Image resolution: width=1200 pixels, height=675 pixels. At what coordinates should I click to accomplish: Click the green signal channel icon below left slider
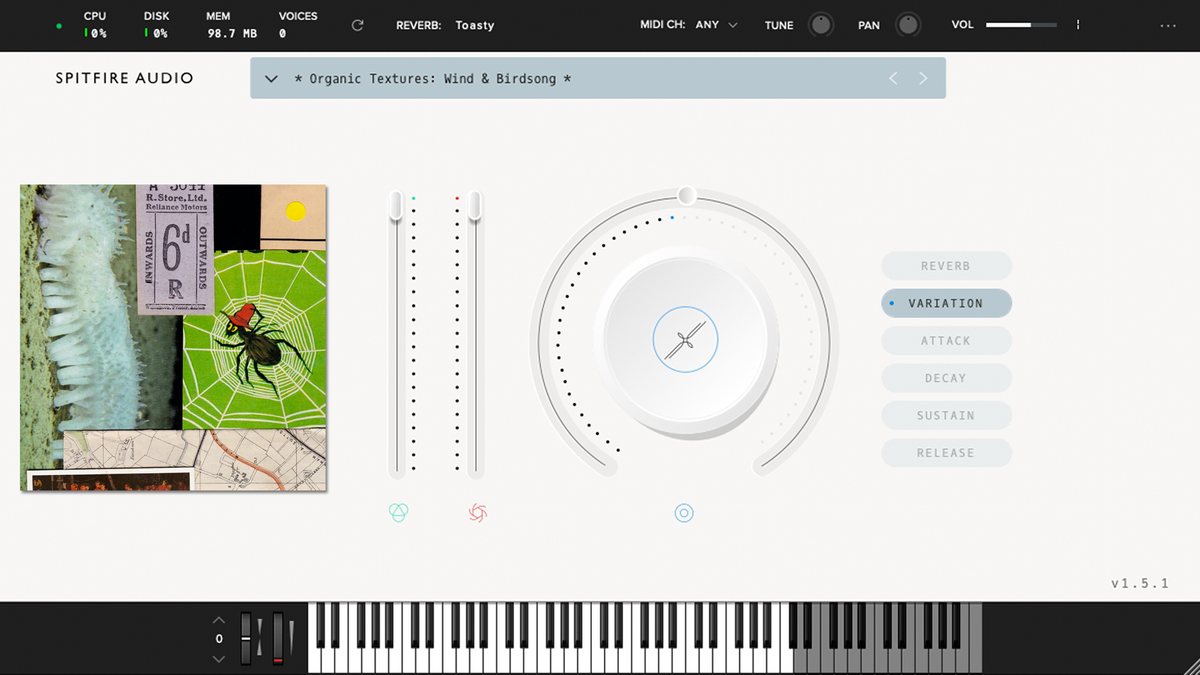[398, 511]
